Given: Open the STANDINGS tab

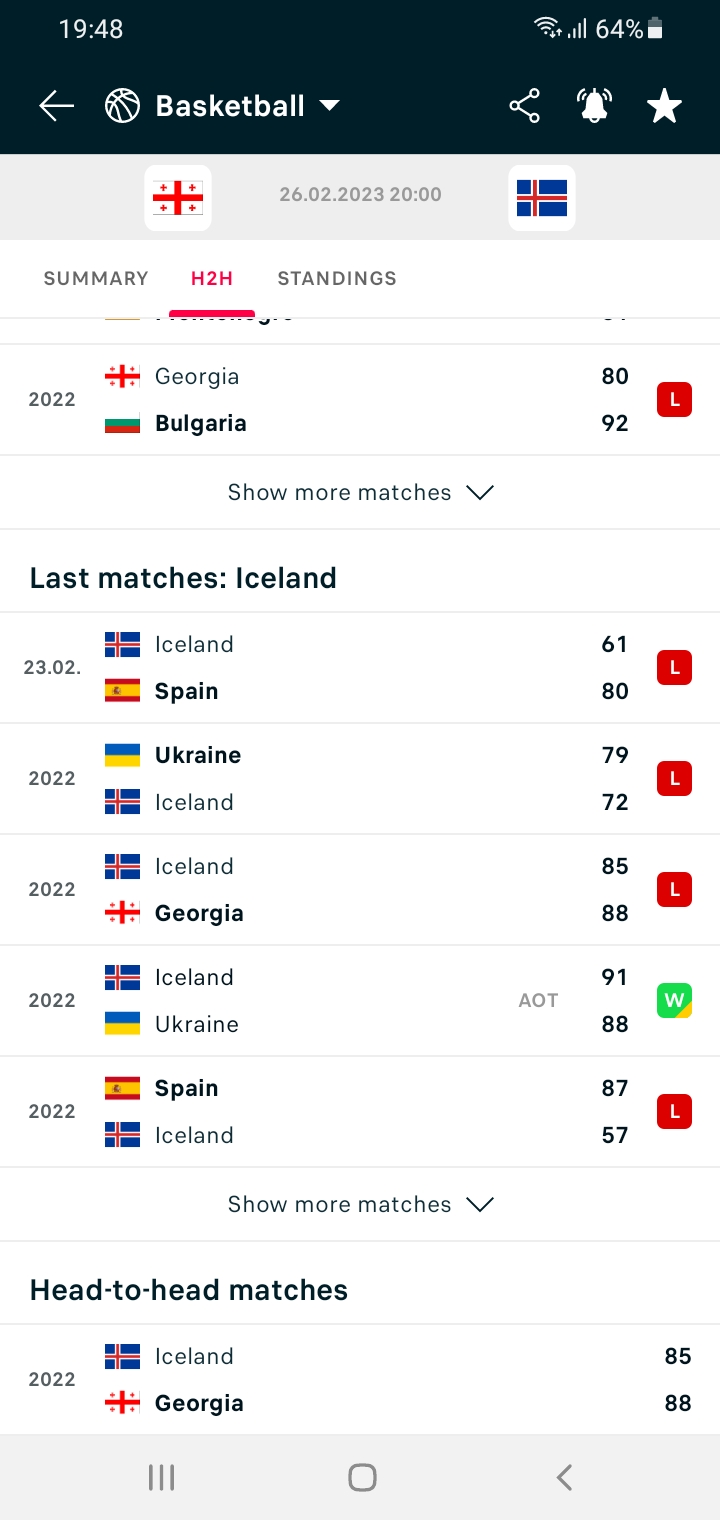Looking at the screenshot, I should coord(336,279).
